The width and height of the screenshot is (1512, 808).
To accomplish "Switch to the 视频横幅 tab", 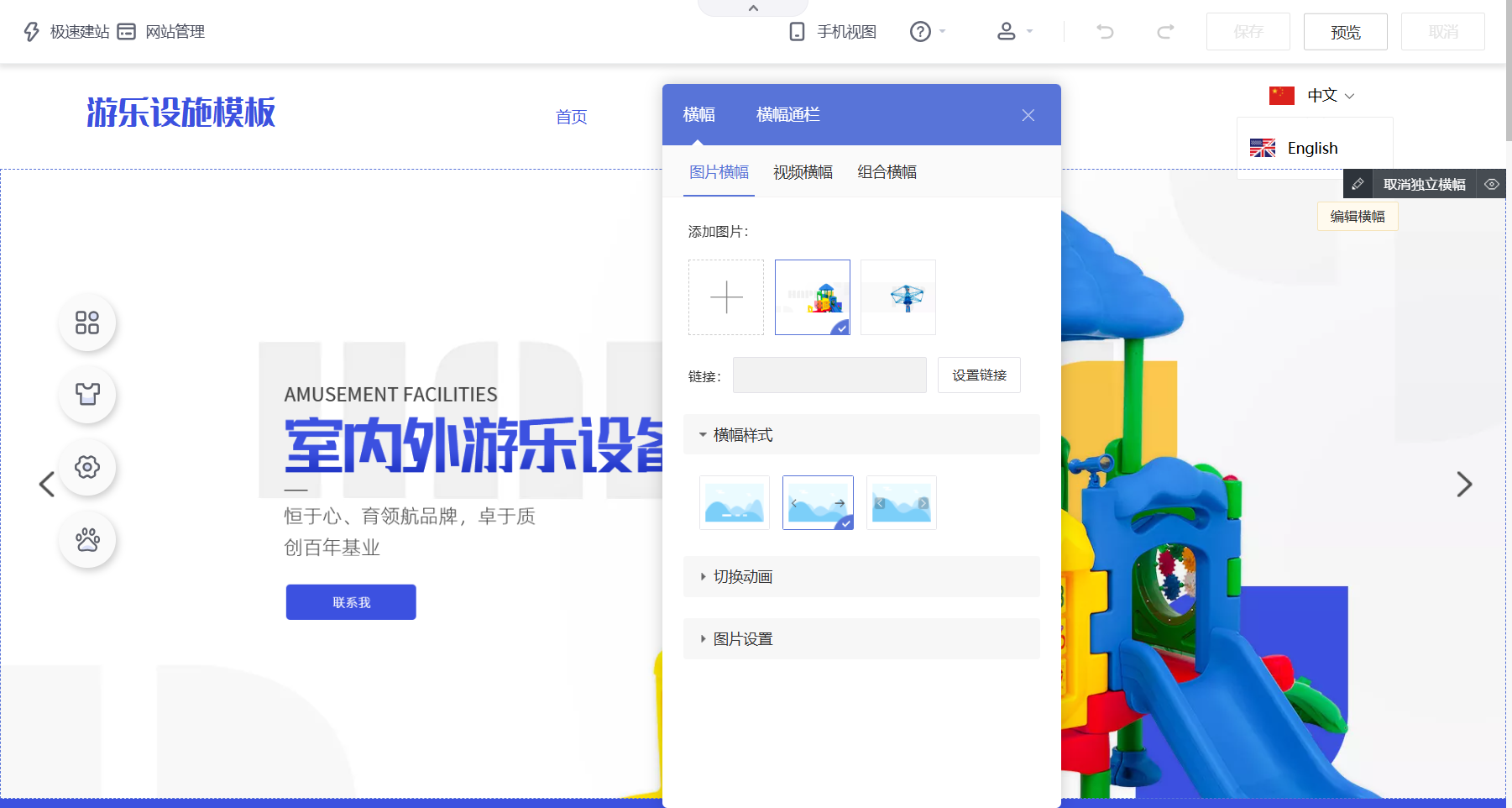I will pyautogui.click(x=802, y=171).
